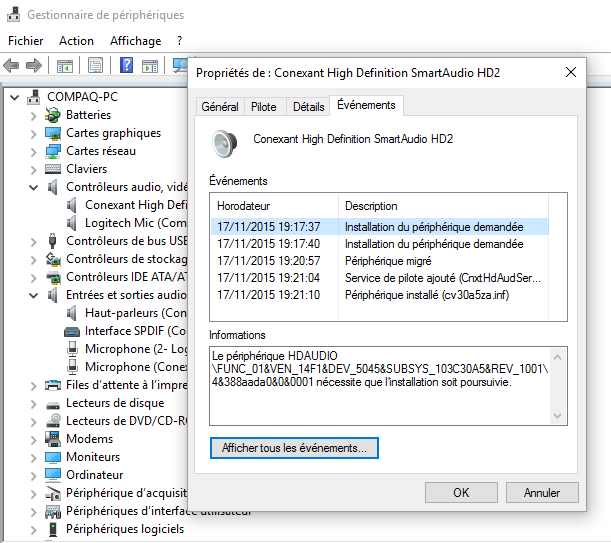Viewport: 611px width, 543px height.
Task: Click the blue help question mark toolbar icon
Action: coord(127,66)
